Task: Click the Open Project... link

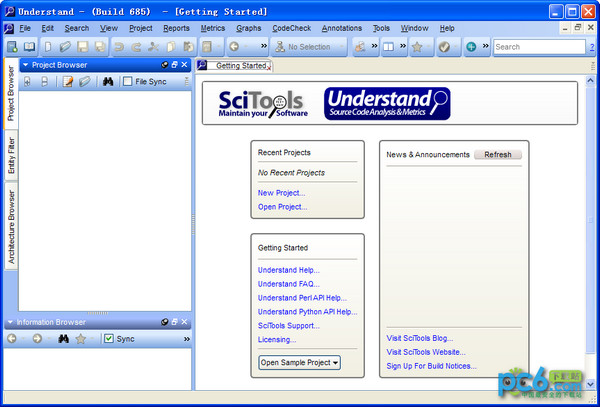Action: click(x=282, y=207)
